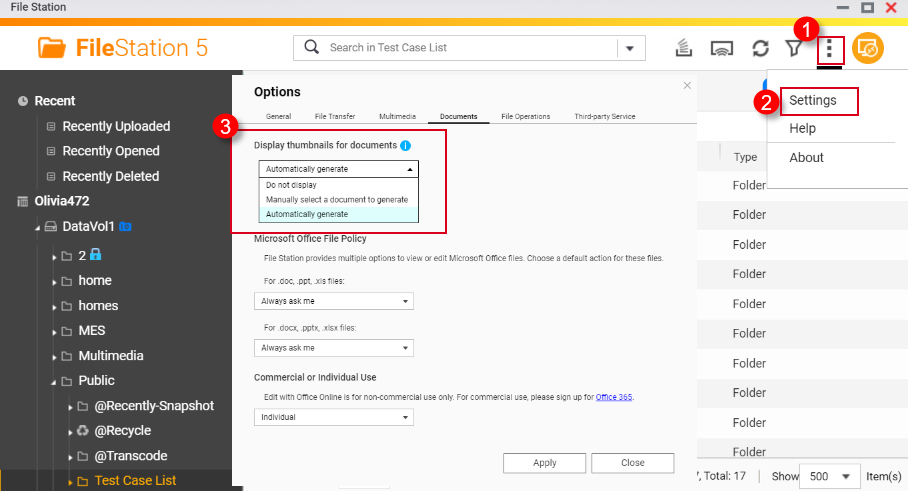
Task: Click the Apply button
Action: click(544, 463)
